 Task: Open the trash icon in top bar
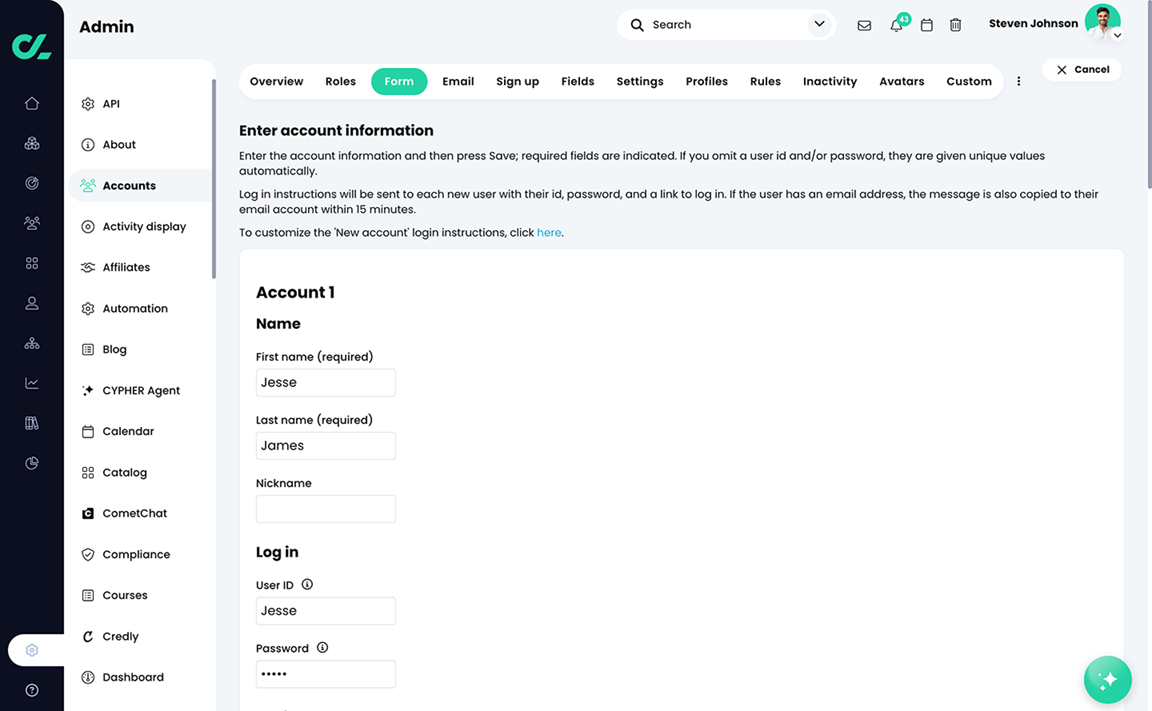[955, 25]
